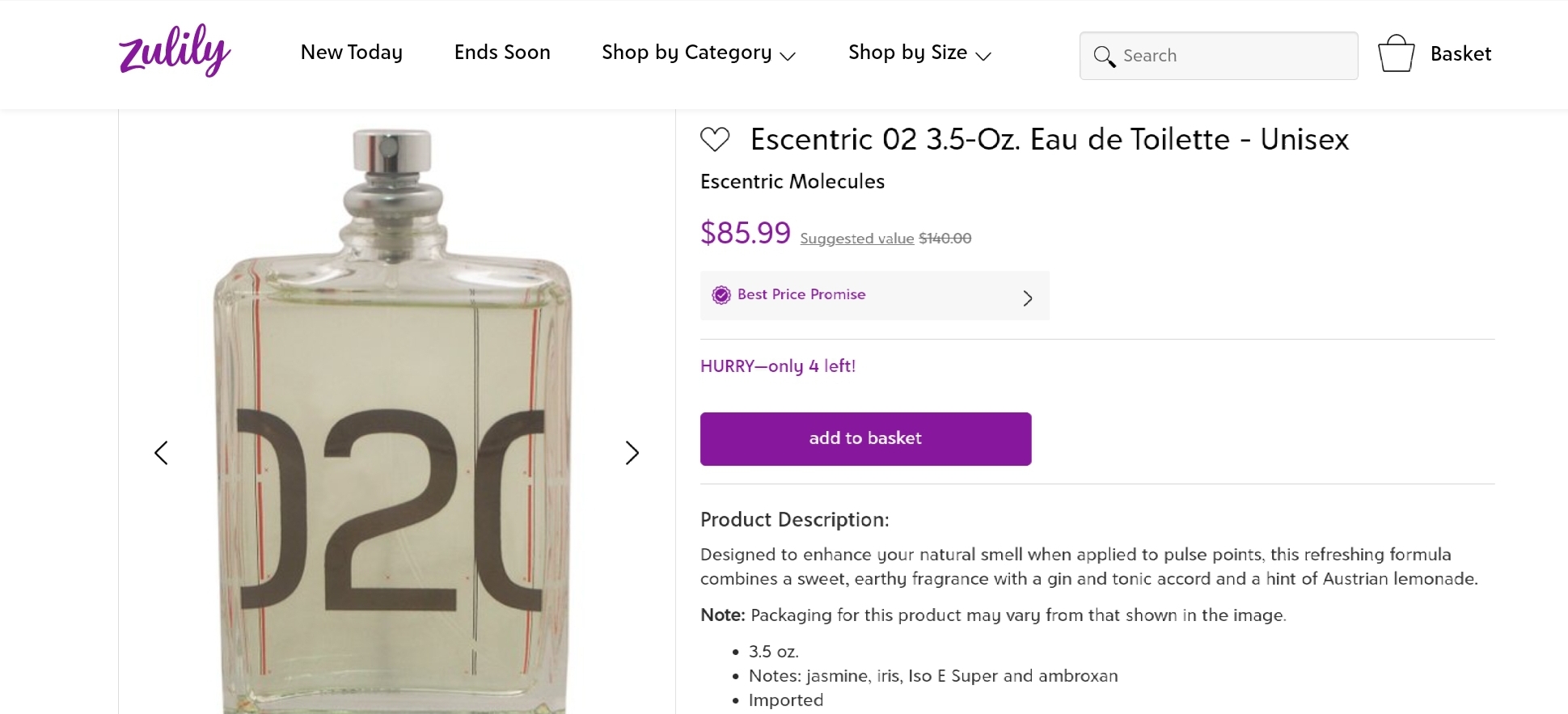1568x714 pixels.
Task: Focus the Search input field
Action: pos(1235,56)
